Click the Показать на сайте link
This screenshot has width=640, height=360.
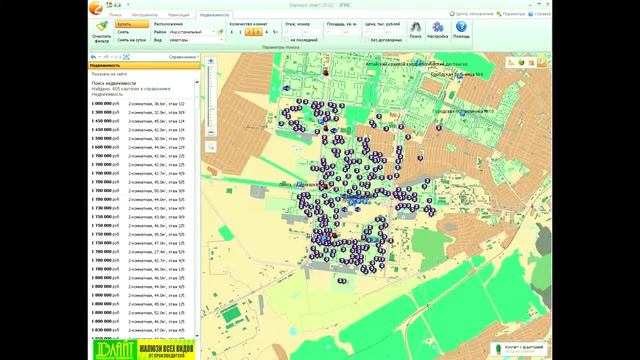(x=109, y=74)
